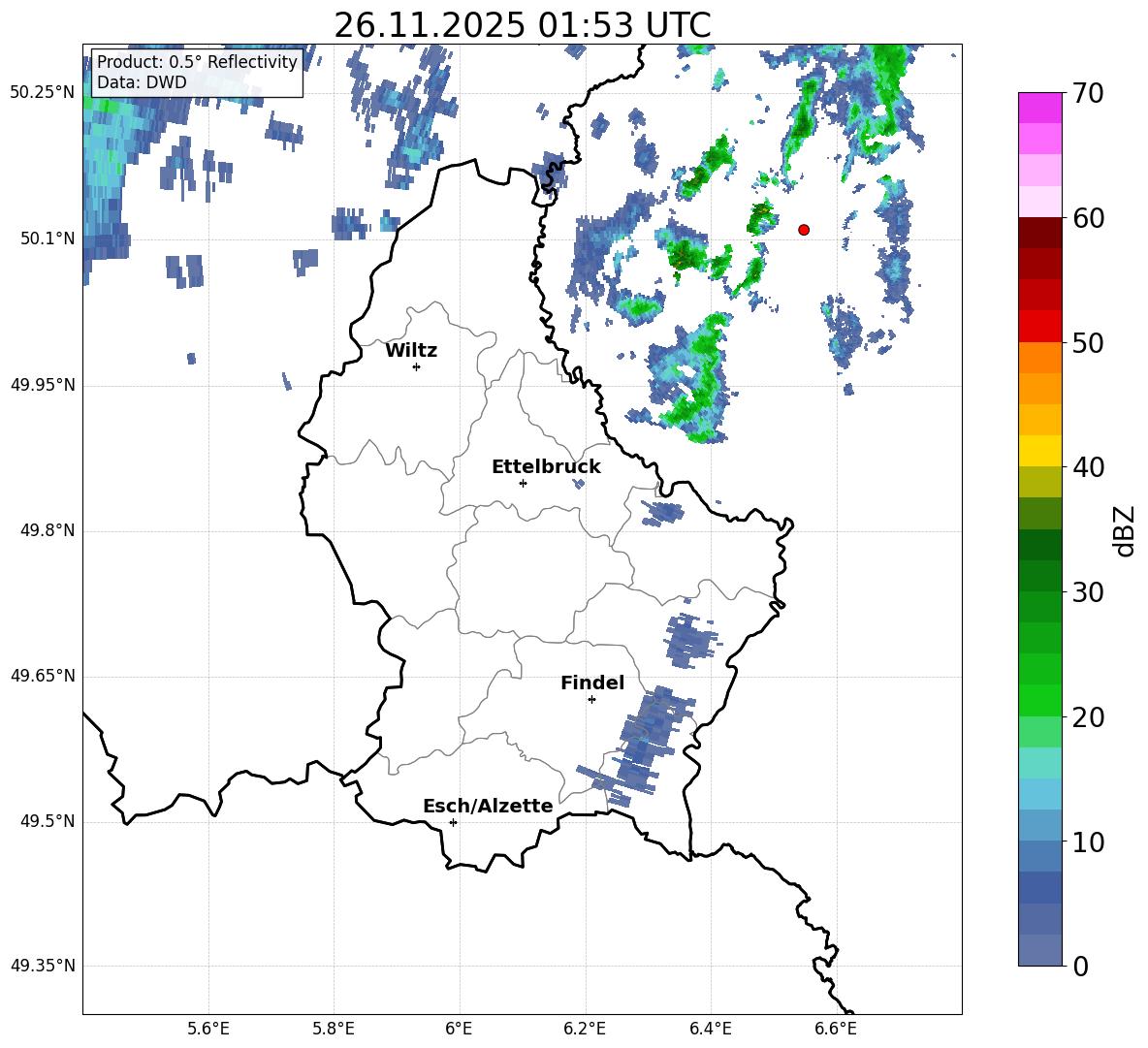This screenshot has width=1148, height=1048.
Task: Click the Product: 0.5° Reflectivity text
Action: pos(197,62)
